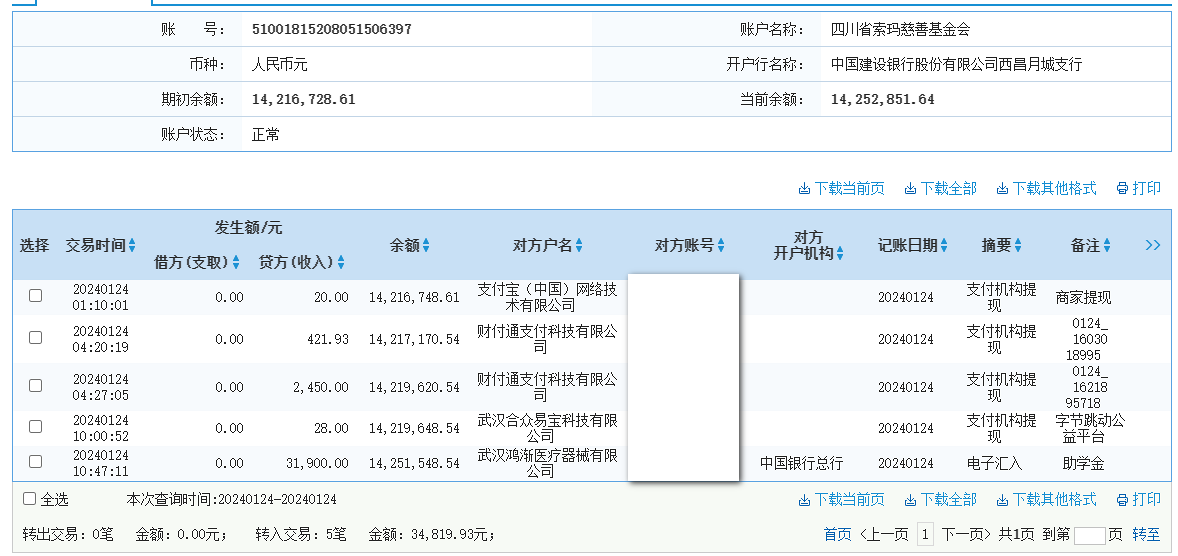Check the row for 10:47:11 transaction
Screen dimensions: 1178x556
pyautogui.click(x=35, y=461)
